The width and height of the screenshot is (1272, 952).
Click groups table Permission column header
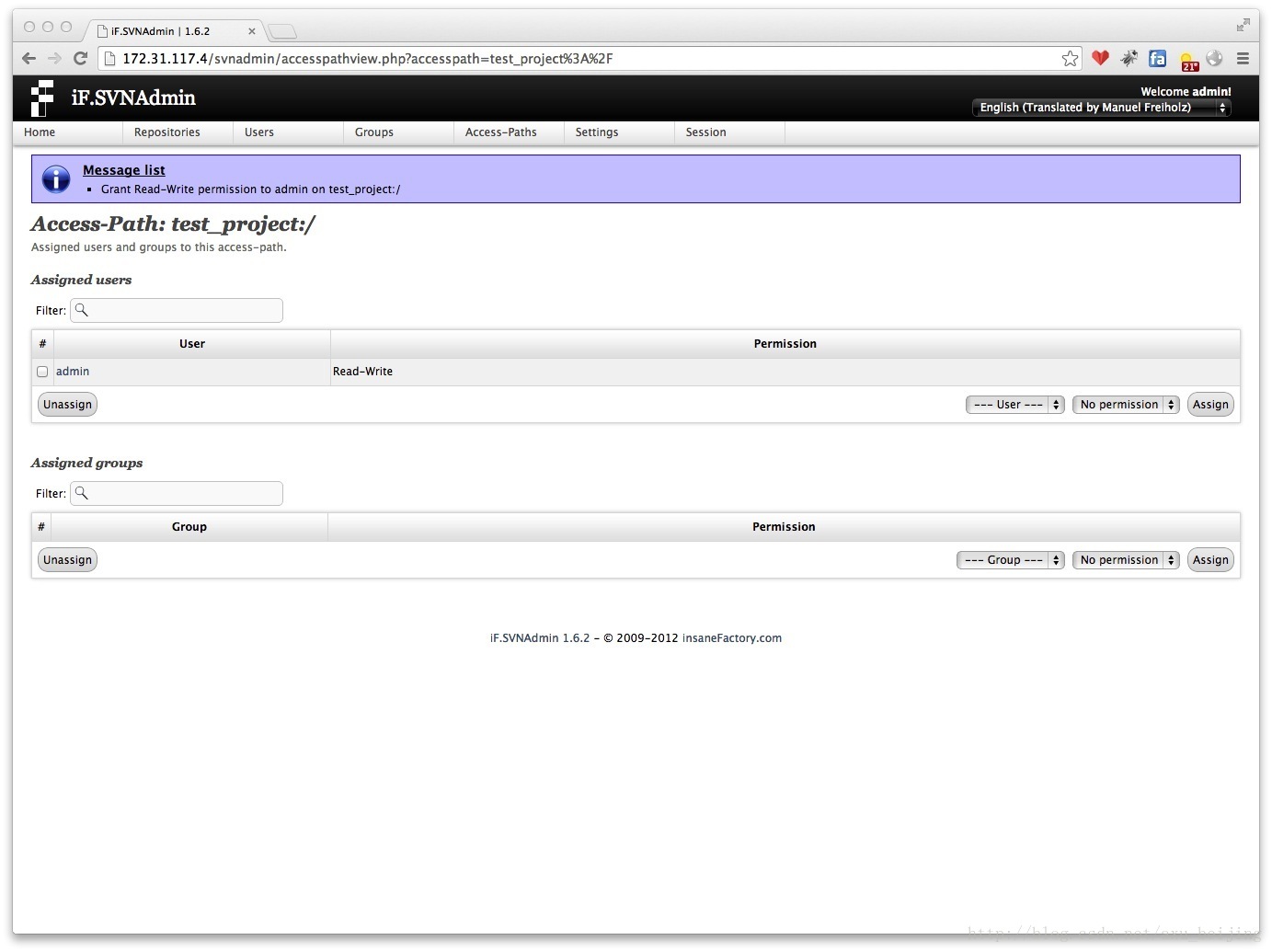pos(784,527)
